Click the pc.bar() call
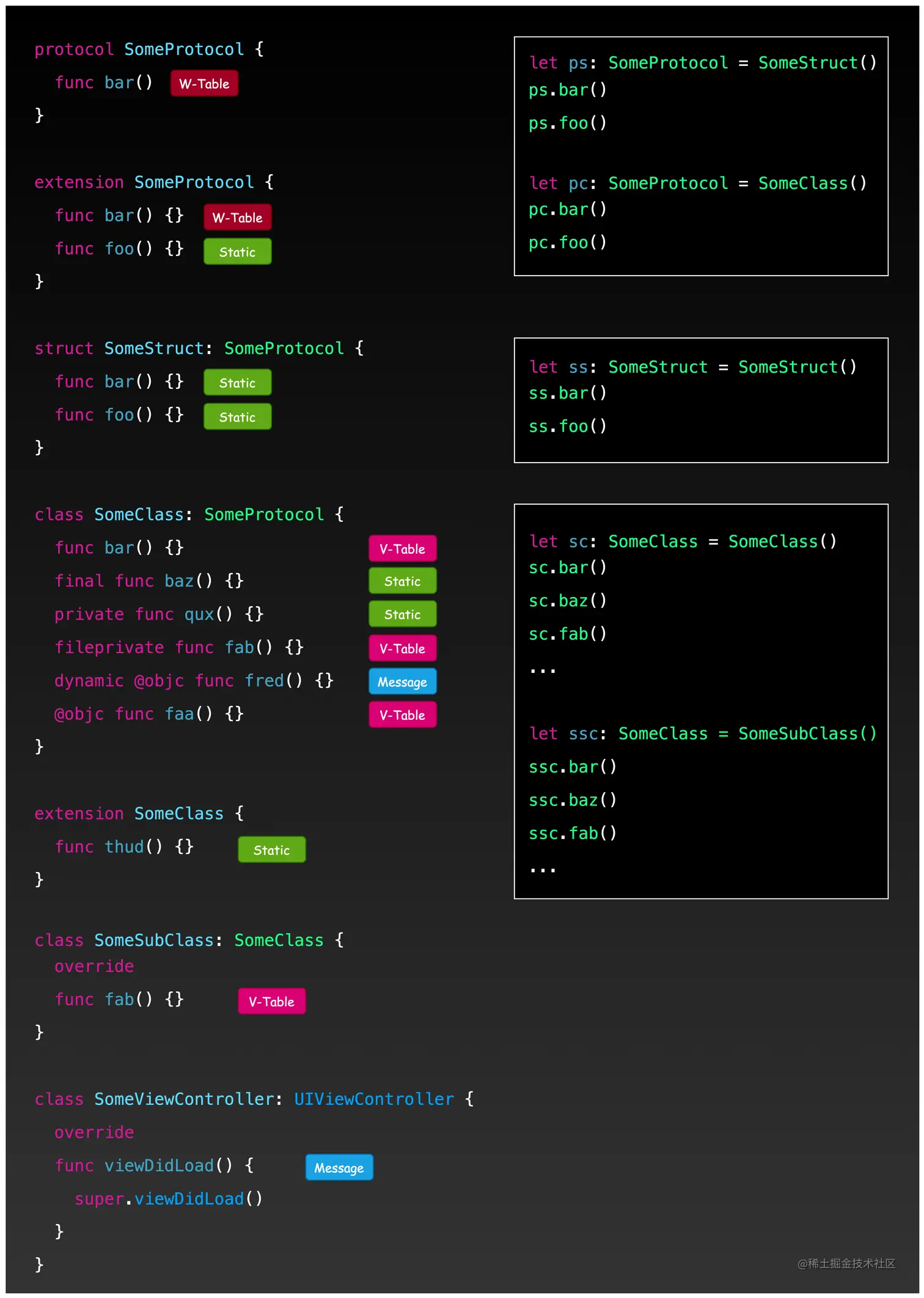 tap(568, 210)
